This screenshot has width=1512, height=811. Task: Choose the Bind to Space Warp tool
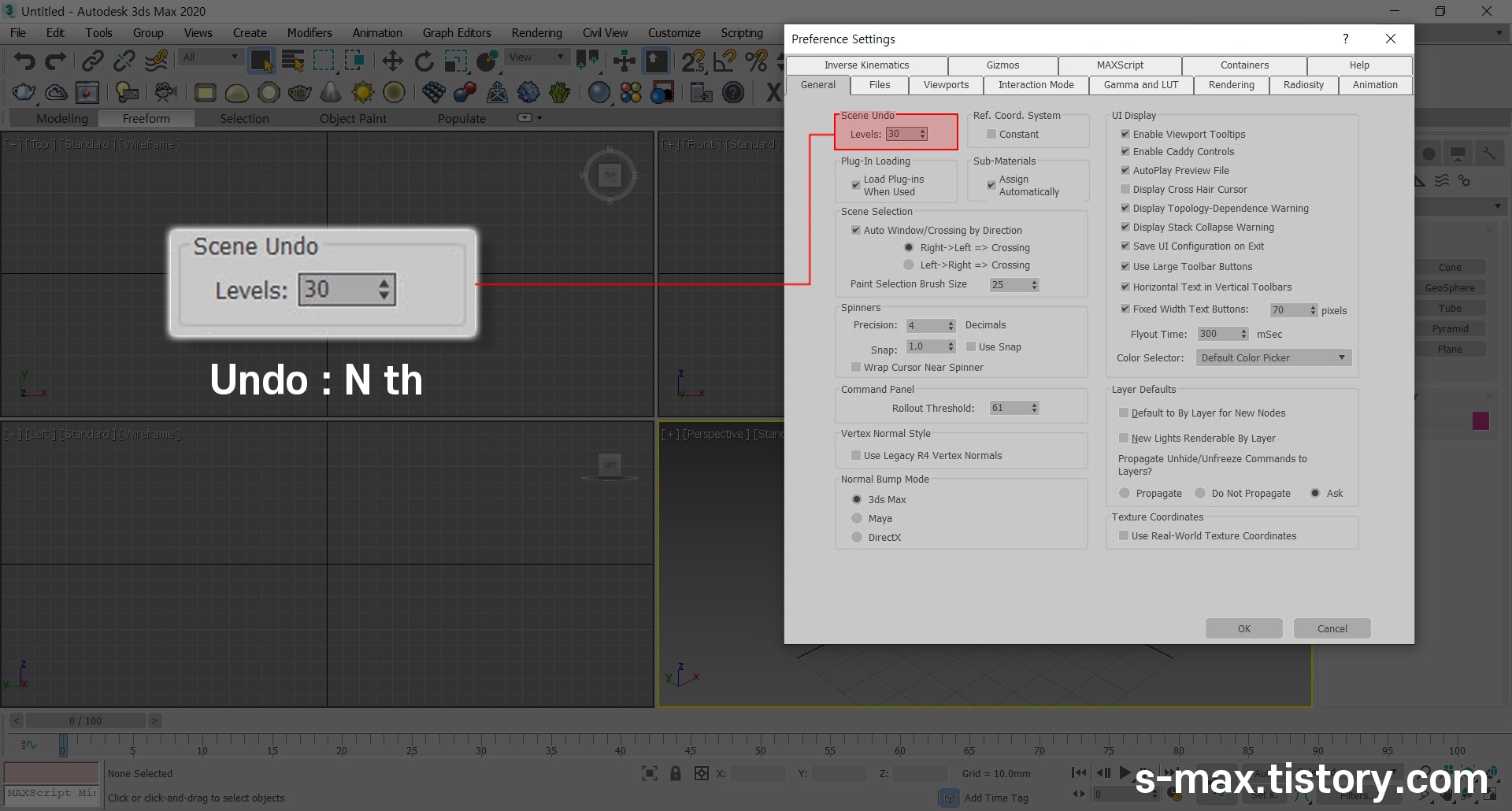pos(157,61)
